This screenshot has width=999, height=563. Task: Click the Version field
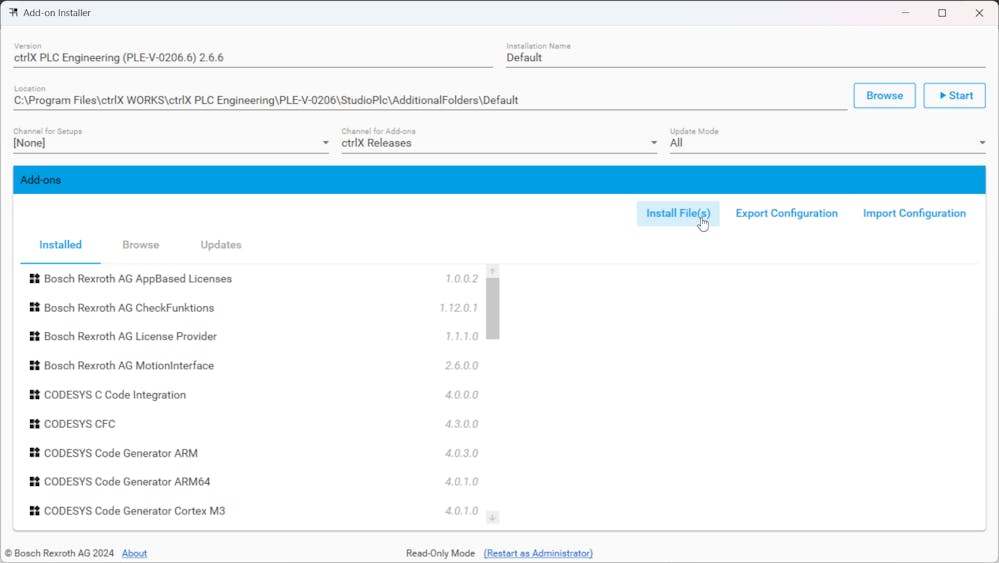pyautogui.click(x=253, y=57)
